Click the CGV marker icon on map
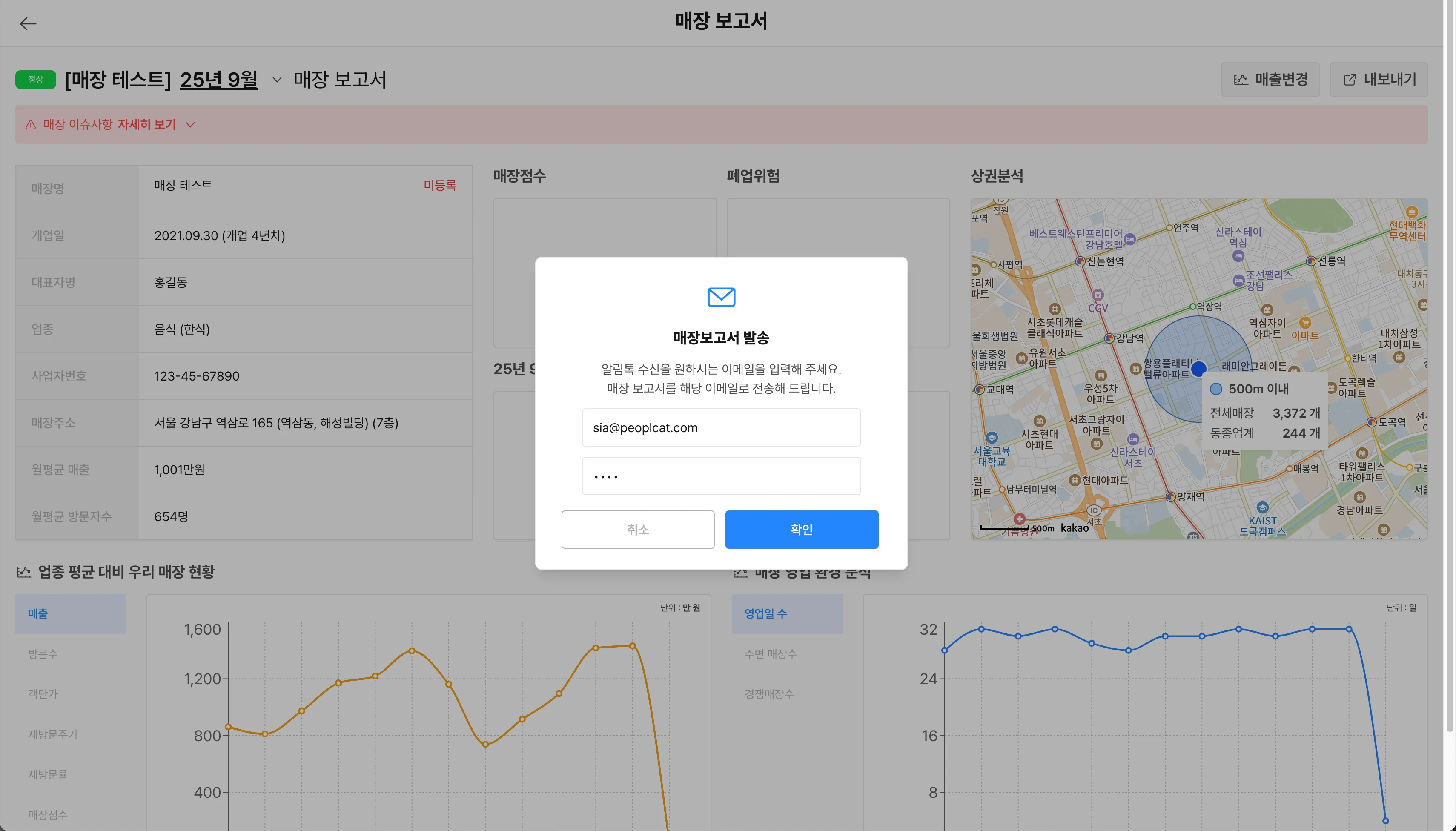 click(x=1098, y=295)
